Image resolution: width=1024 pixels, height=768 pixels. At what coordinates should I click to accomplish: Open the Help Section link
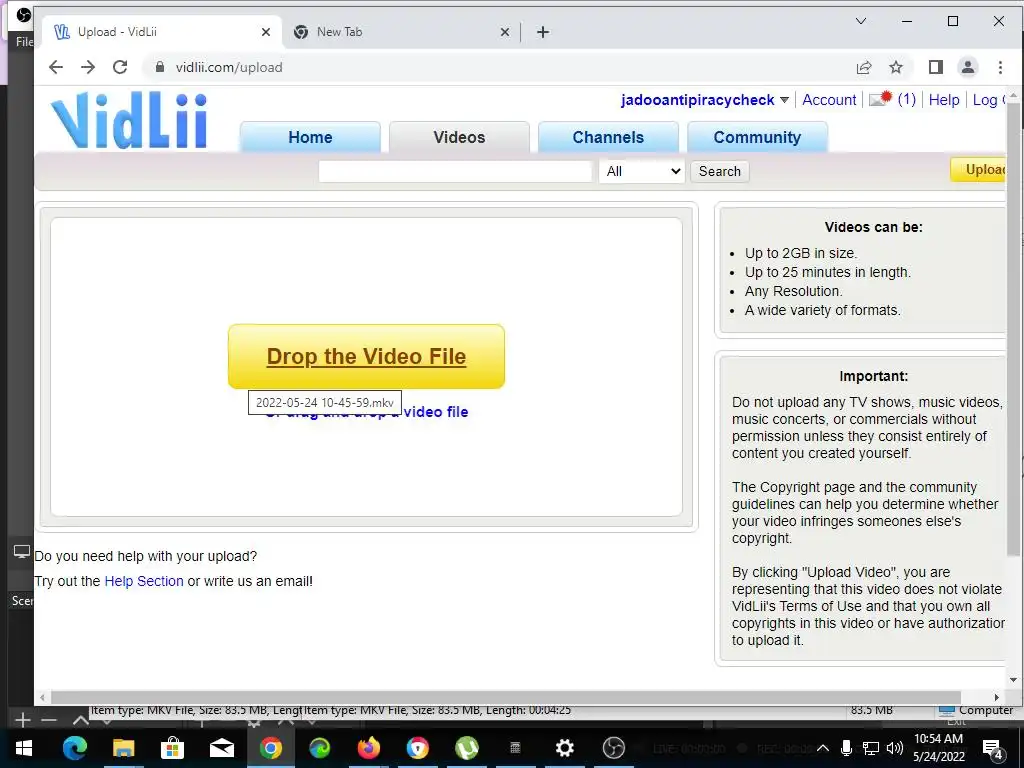tap(144, 581)
